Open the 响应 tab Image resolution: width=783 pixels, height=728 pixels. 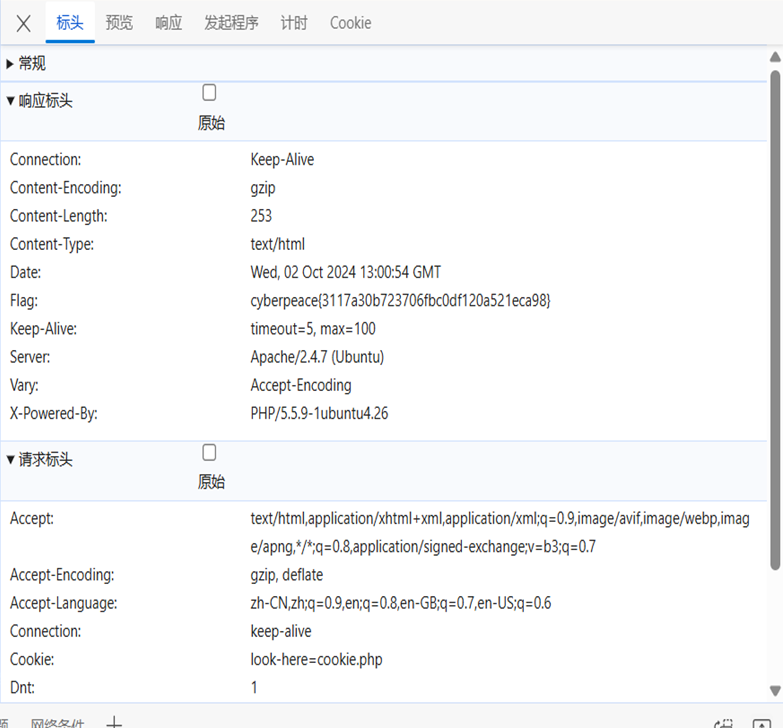(169, 23)
